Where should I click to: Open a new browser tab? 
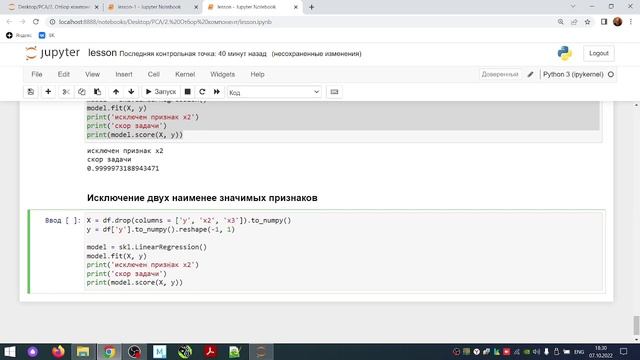pos(311,7)
